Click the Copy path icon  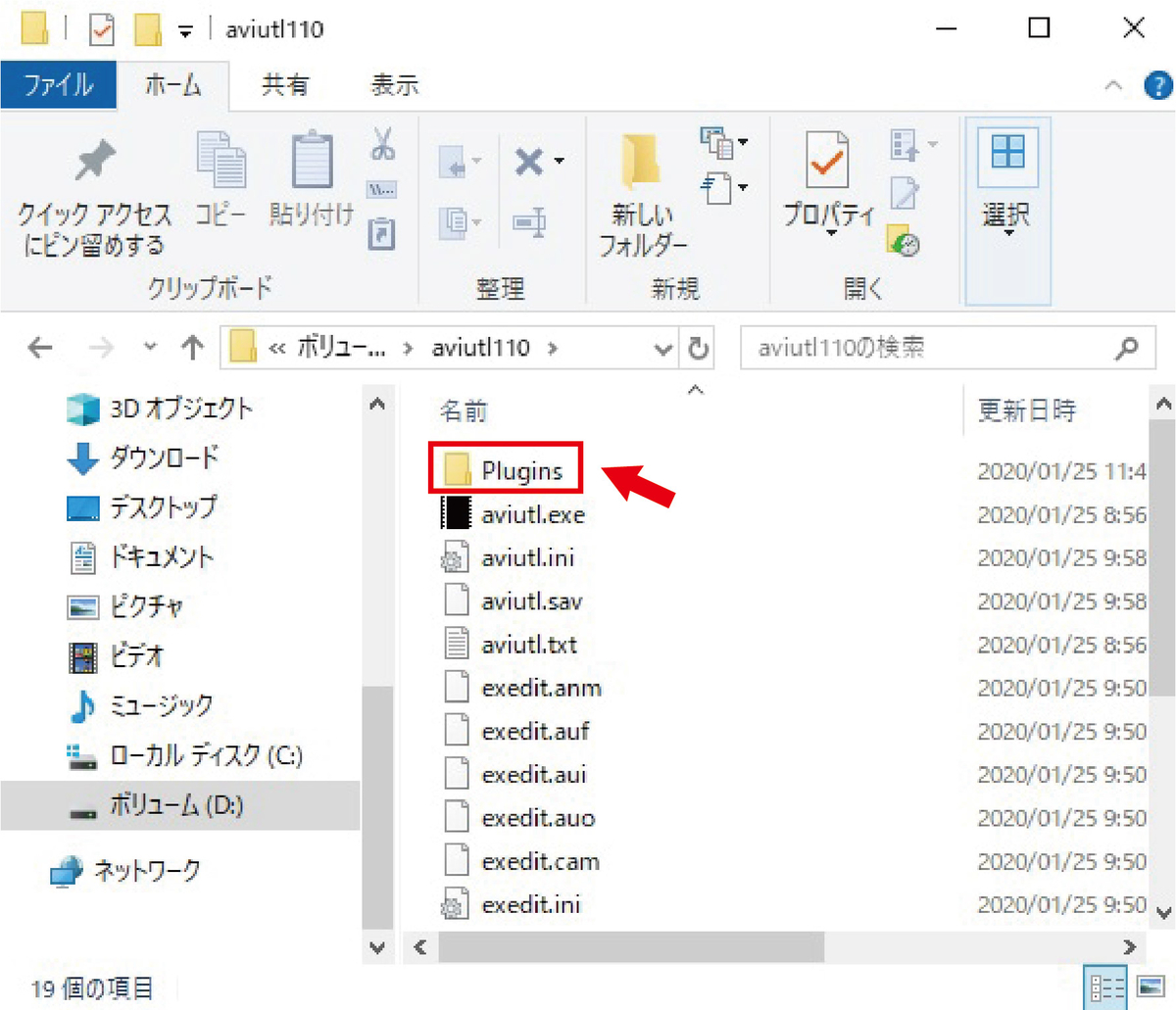[x=382, y=189]
